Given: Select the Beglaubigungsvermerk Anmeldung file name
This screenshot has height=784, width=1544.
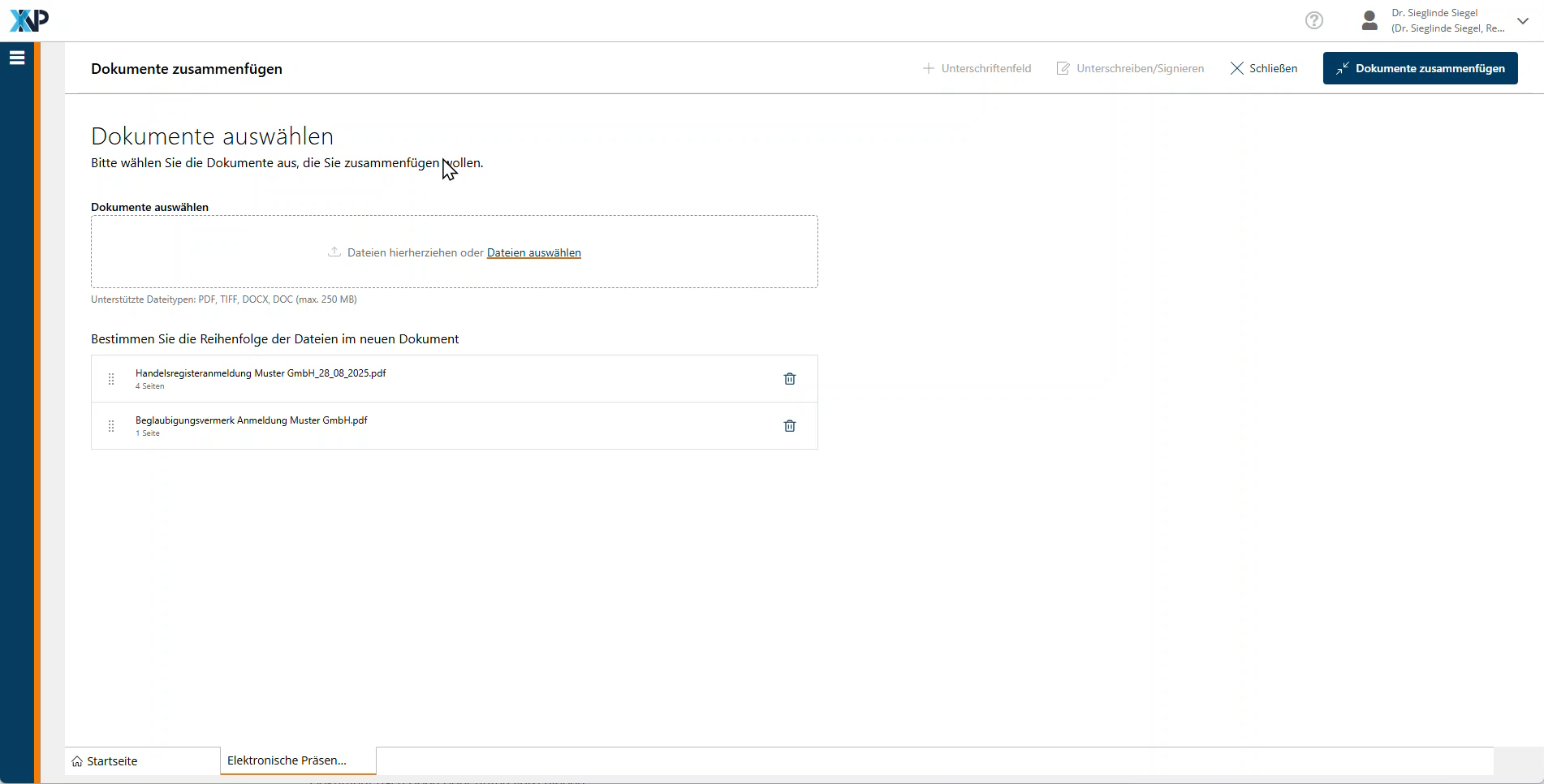Looking at the screenshot, I should [x=251, y=420].
